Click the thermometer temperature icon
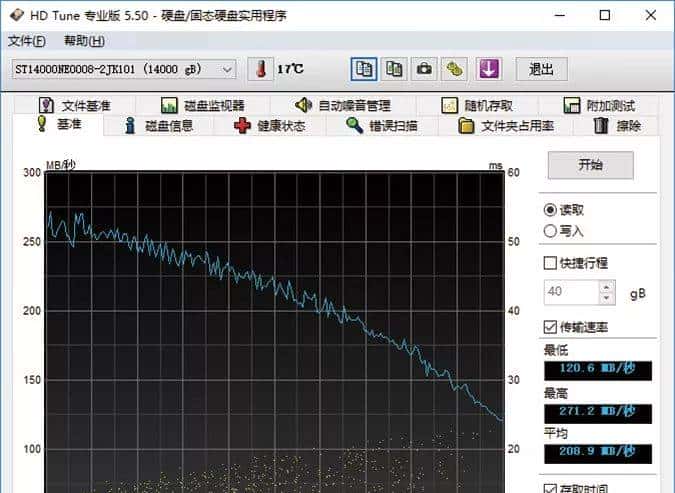Viewport: 675px width, 493px height. (258, 69)
